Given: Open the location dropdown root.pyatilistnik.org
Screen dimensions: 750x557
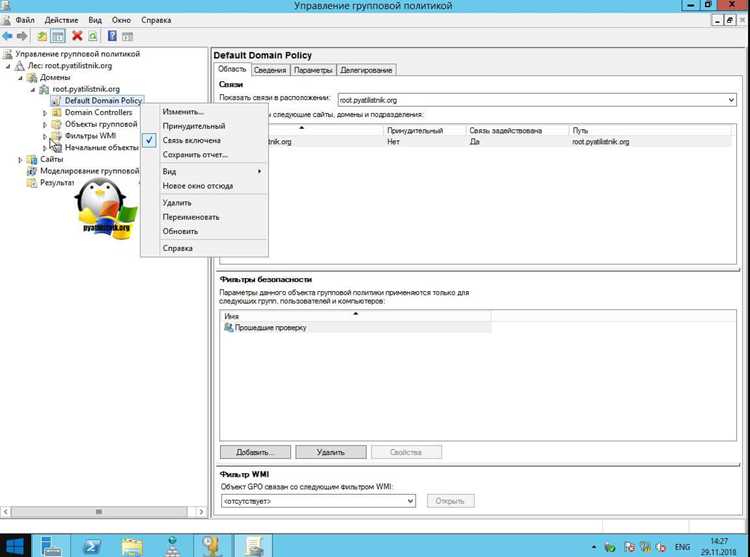Looking at the screenshot, I should tap(537, 100).
